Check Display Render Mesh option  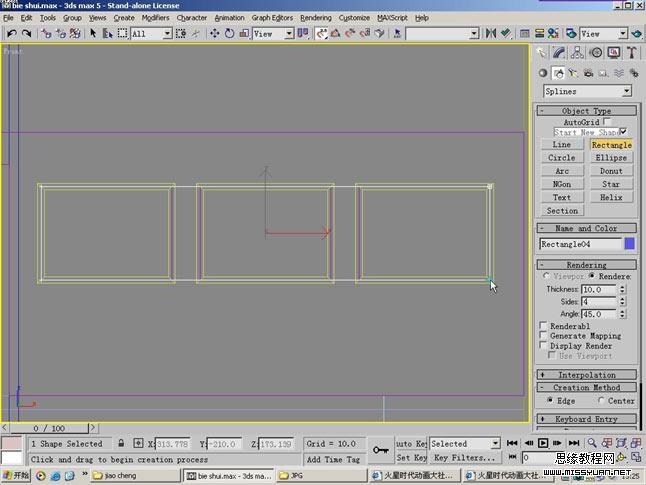(x=543, y=345)
